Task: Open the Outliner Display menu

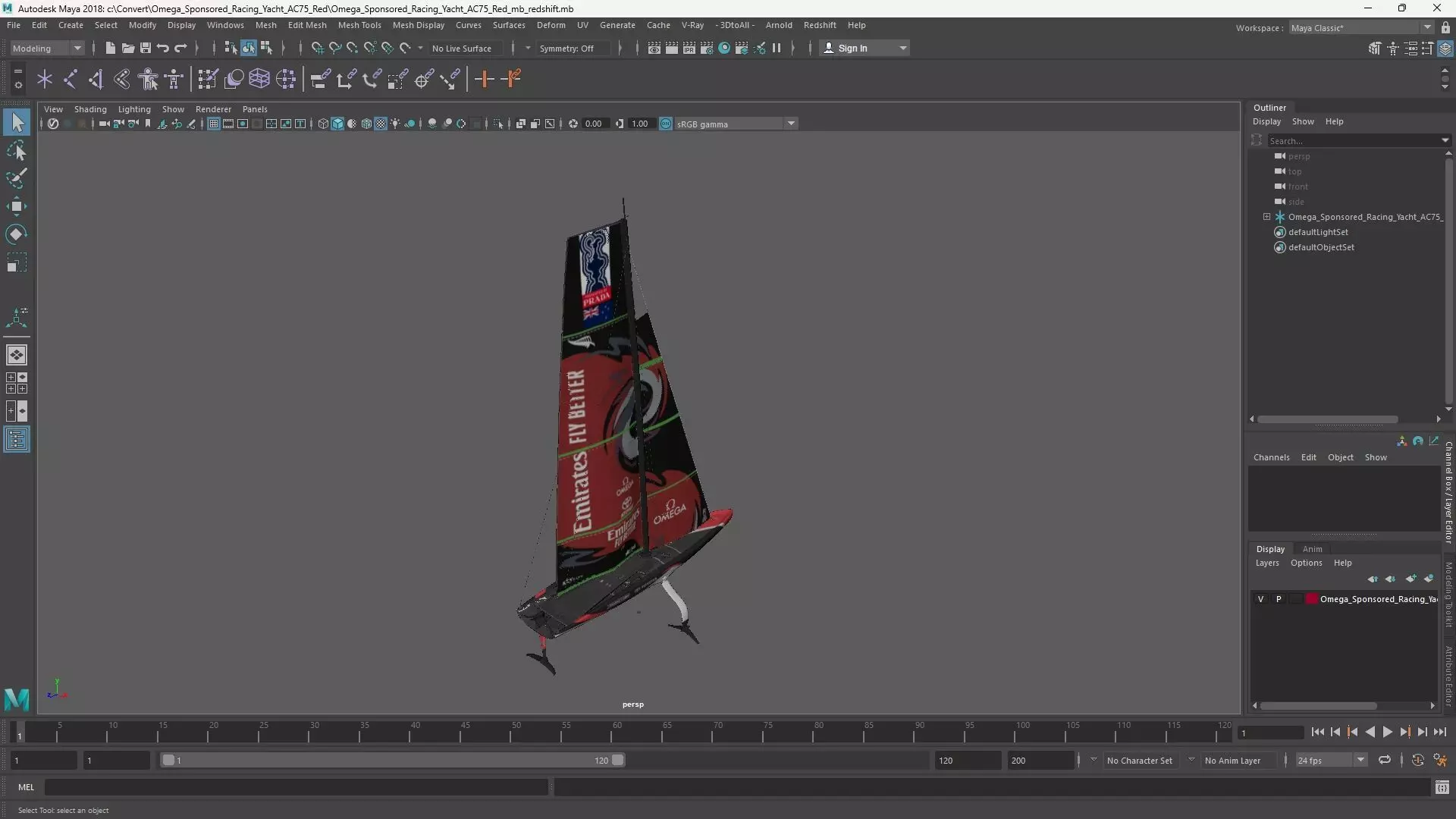Action: pos(1266,121)
